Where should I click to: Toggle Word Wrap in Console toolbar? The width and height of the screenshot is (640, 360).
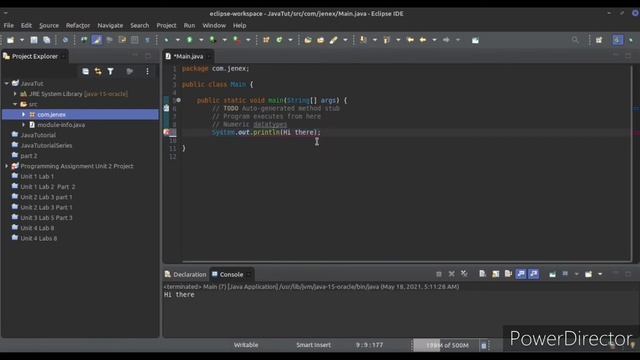tap(508, 274)
